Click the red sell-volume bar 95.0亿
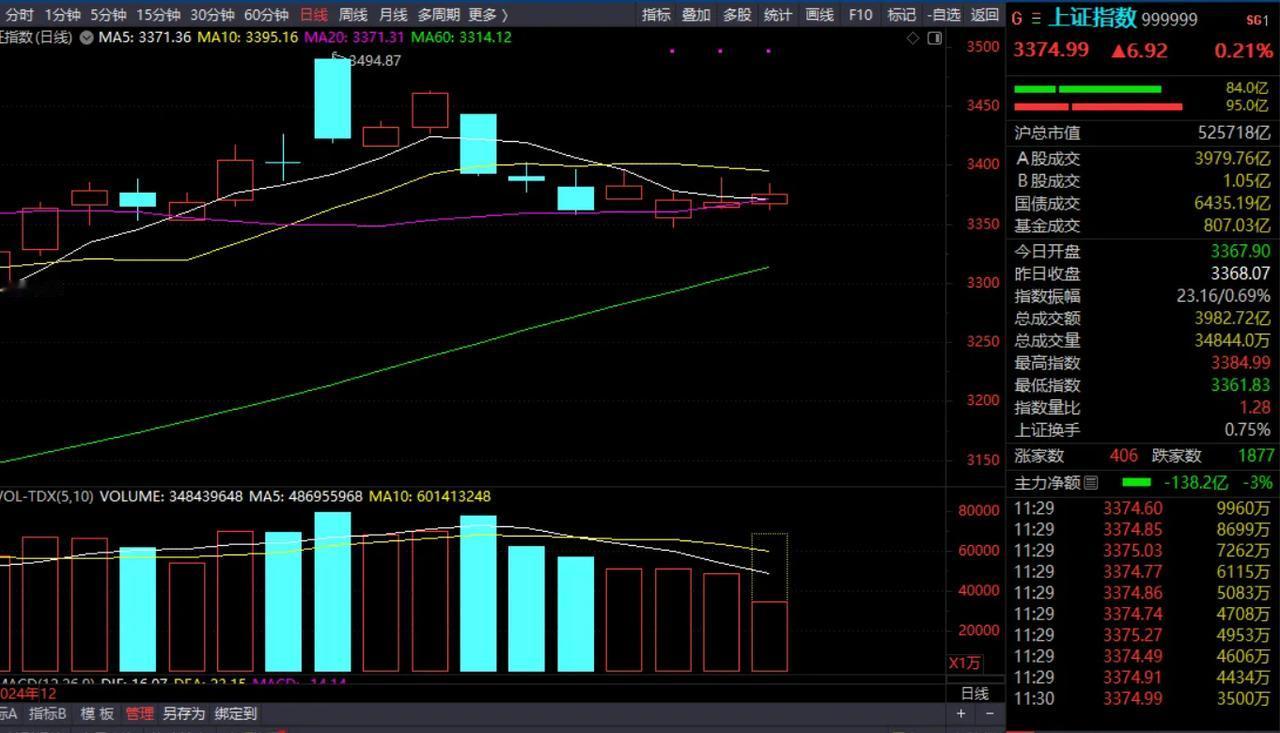The width and height of the screenshot is (1280, 733). pyautogui.click(x=1098, y=106)
